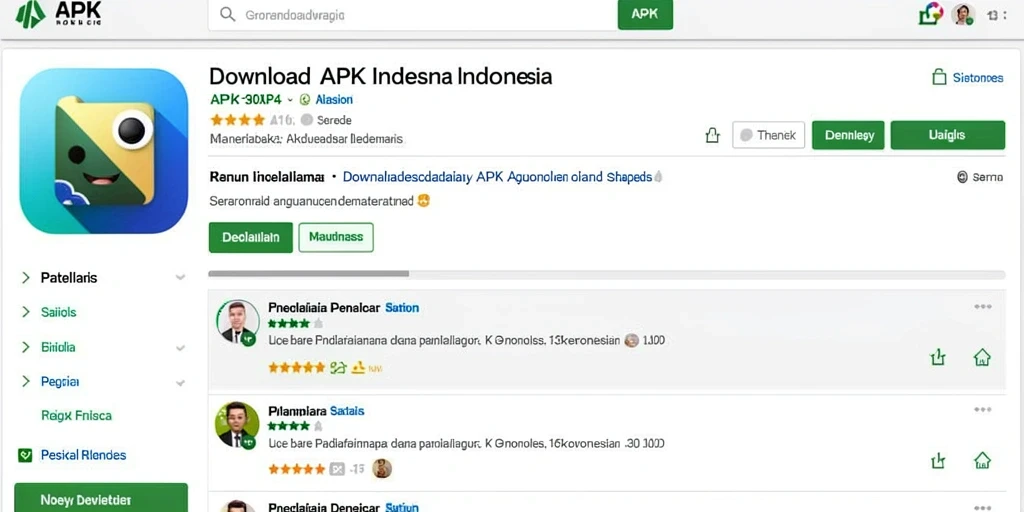
Task: Click the green APK logo in the header
Action: (58, 14)
